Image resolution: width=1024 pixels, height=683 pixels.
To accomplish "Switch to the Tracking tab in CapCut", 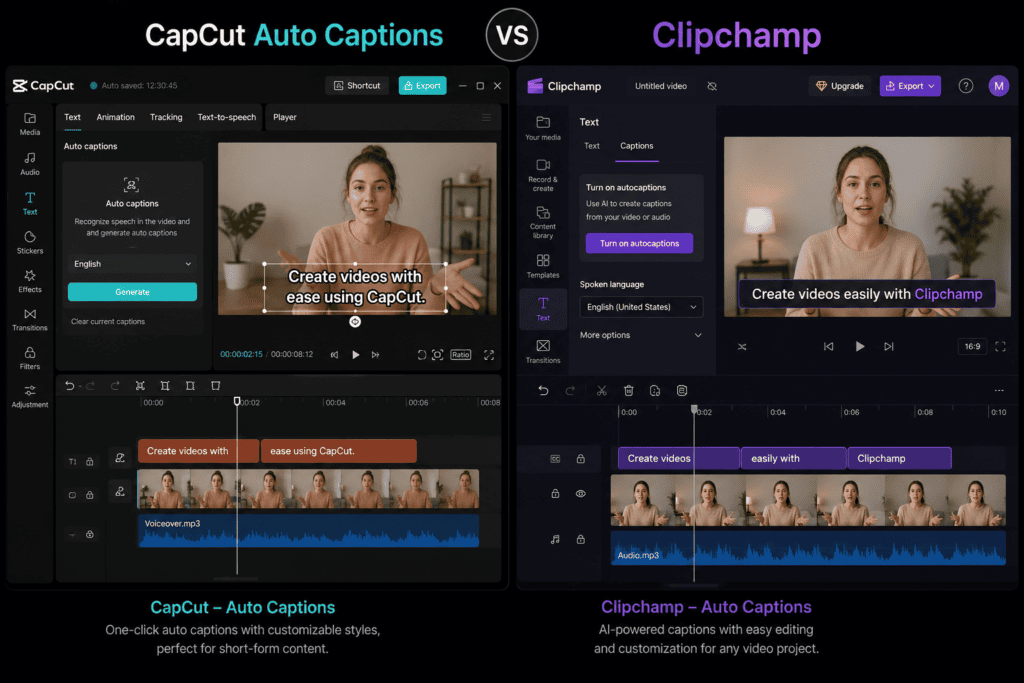I will [166, 118].
